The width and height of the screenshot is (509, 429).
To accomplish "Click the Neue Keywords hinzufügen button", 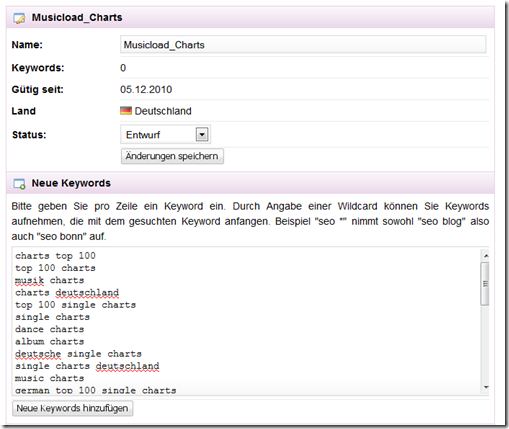I will [x=72, y=408].
